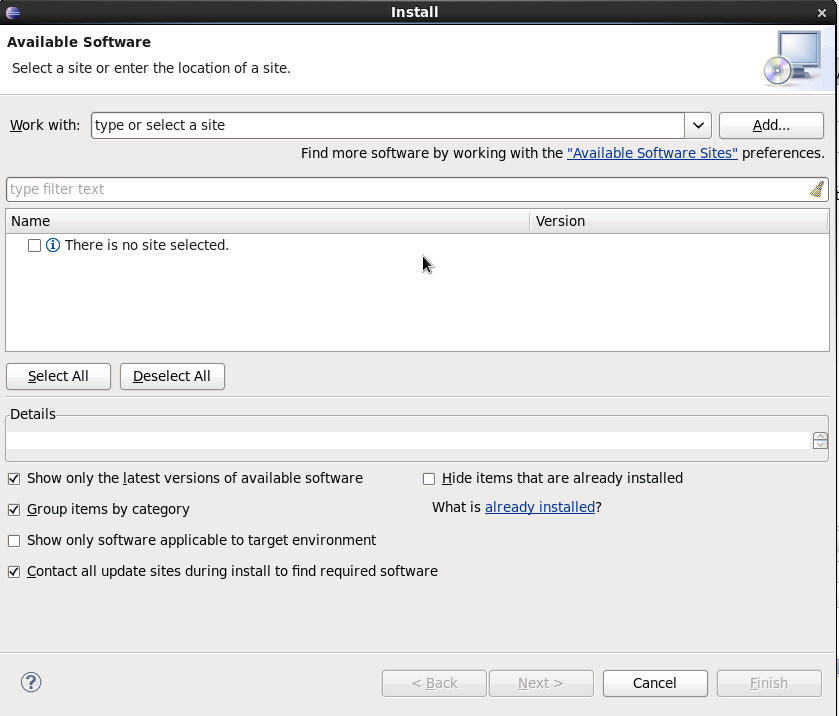Open the Available Software Sites preferences link
The image size is (839, 716).
coord(652,153)
